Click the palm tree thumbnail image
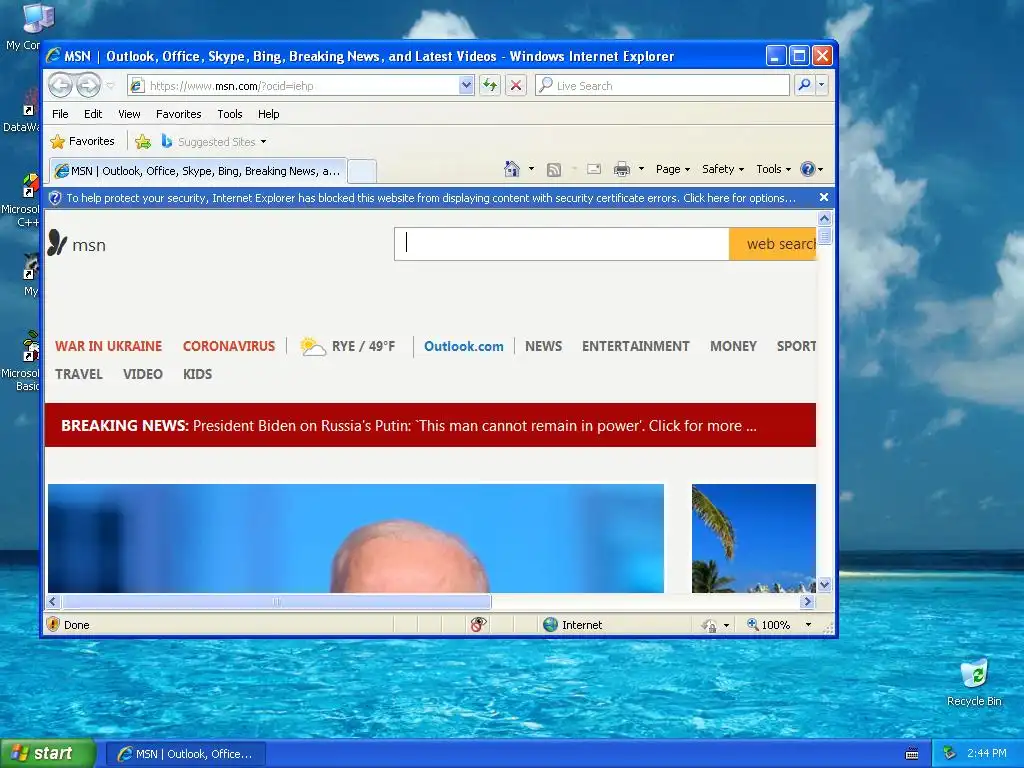Image resolution: width=1024 pixels, height=768 pixels. click(754, 538)
